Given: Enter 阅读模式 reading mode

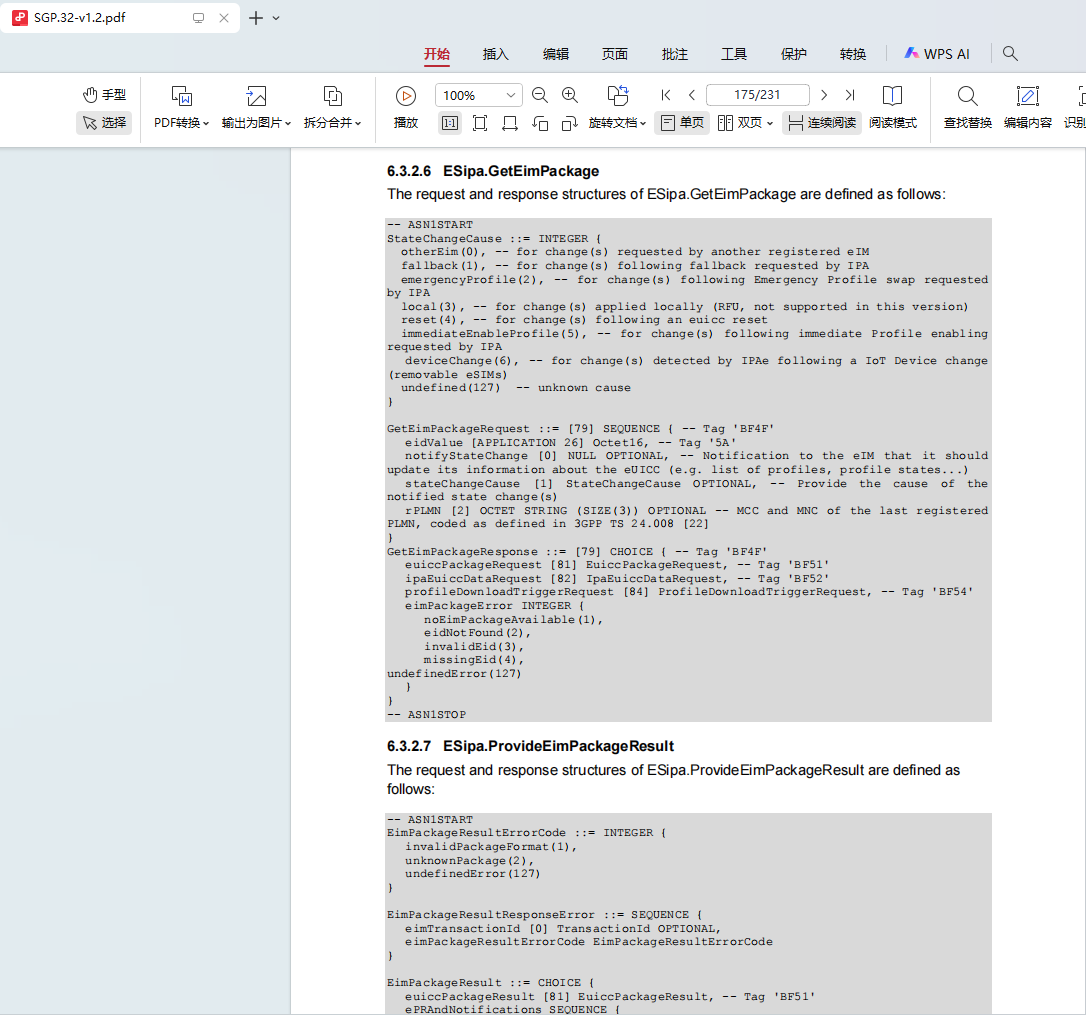Looking at the screenshot, I should click(893, 107).
